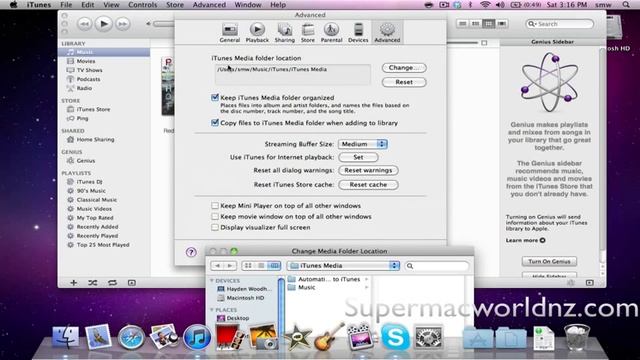Switch file dialog to list view
This screenshot has width=640, height=360.
click(x=261, y=266)
